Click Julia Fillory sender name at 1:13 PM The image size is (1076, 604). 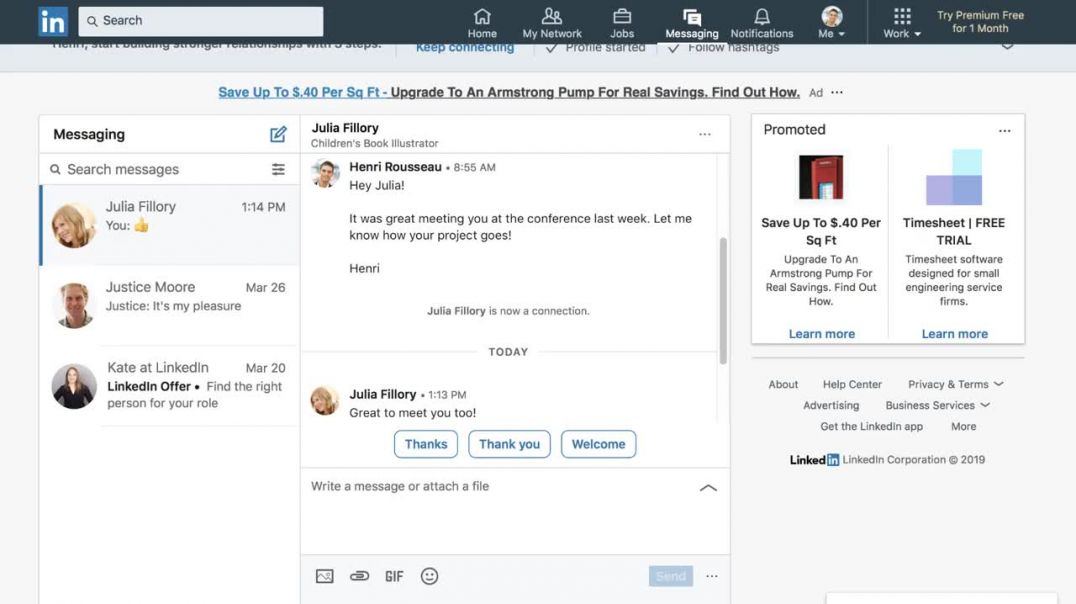[382, 395]
